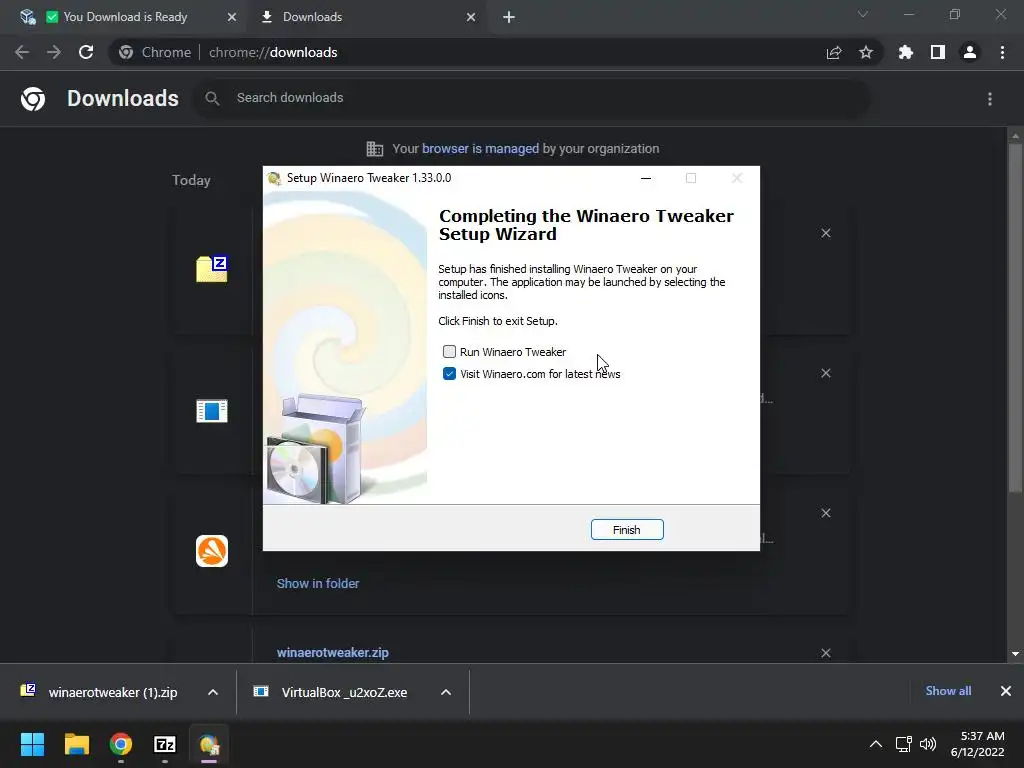Image resolution: width=1024 pixels, height=768 pixels.
Task: Open the Chrome profile icon
Action: (970, 52)
